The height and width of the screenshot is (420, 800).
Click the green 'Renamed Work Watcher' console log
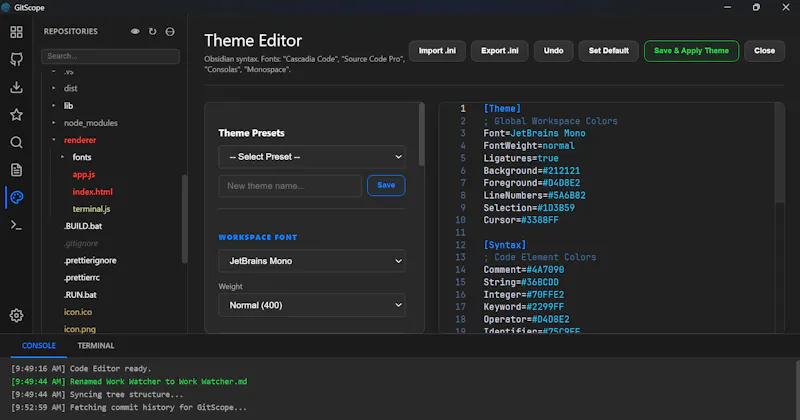(158, 381)
